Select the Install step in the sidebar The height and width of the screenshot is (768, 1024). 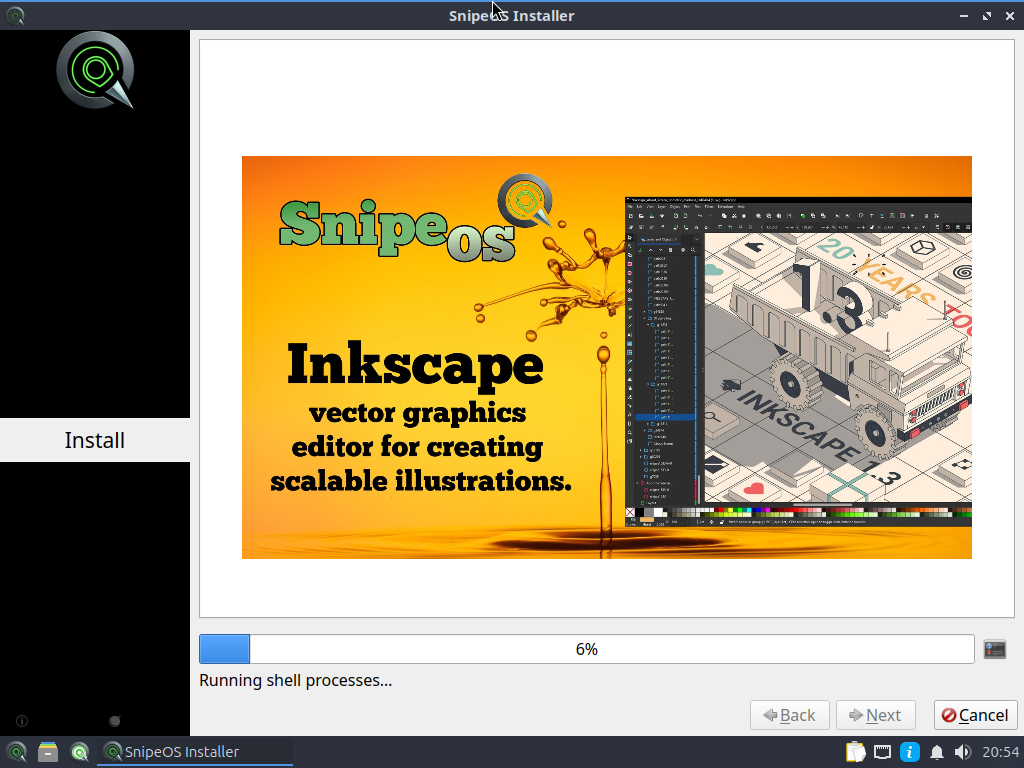(x=95, y=440)
